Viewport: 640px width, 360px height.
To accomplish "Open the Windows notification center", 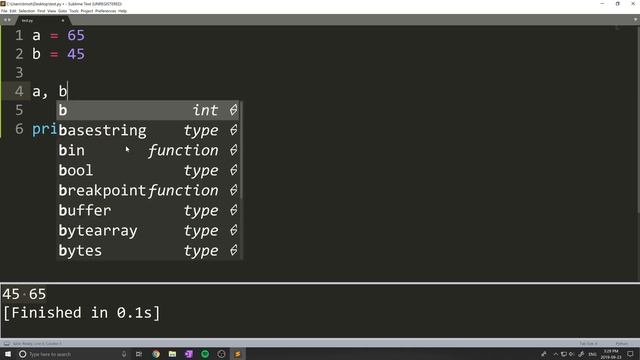I will click(x=631, y=354).
